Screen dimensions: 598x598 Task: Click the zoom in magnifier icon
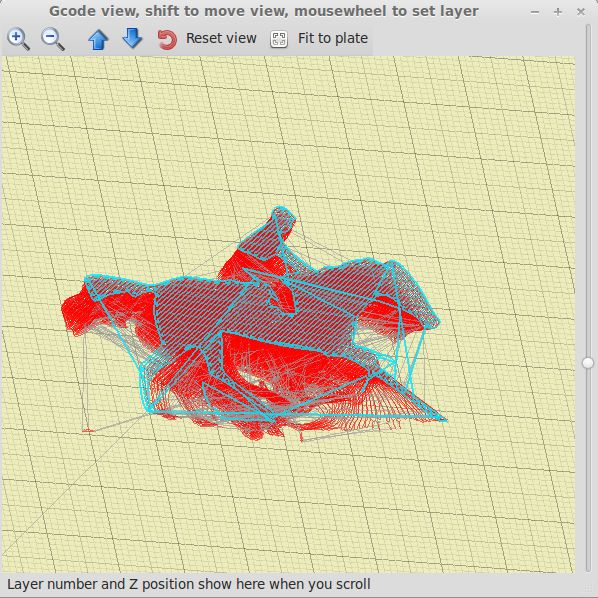click(18, 39)
